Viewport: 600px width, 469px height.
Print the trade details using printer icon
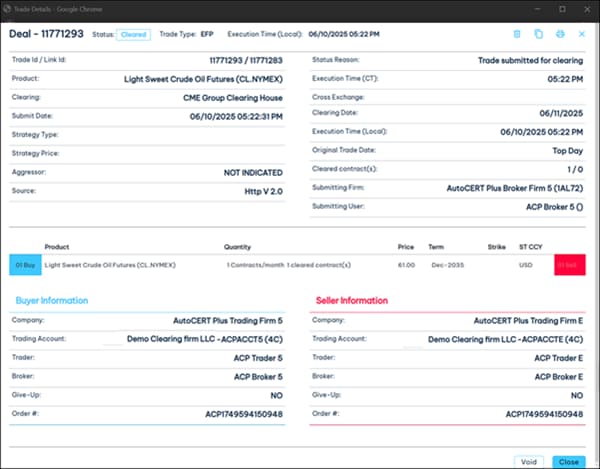point(560,34)
